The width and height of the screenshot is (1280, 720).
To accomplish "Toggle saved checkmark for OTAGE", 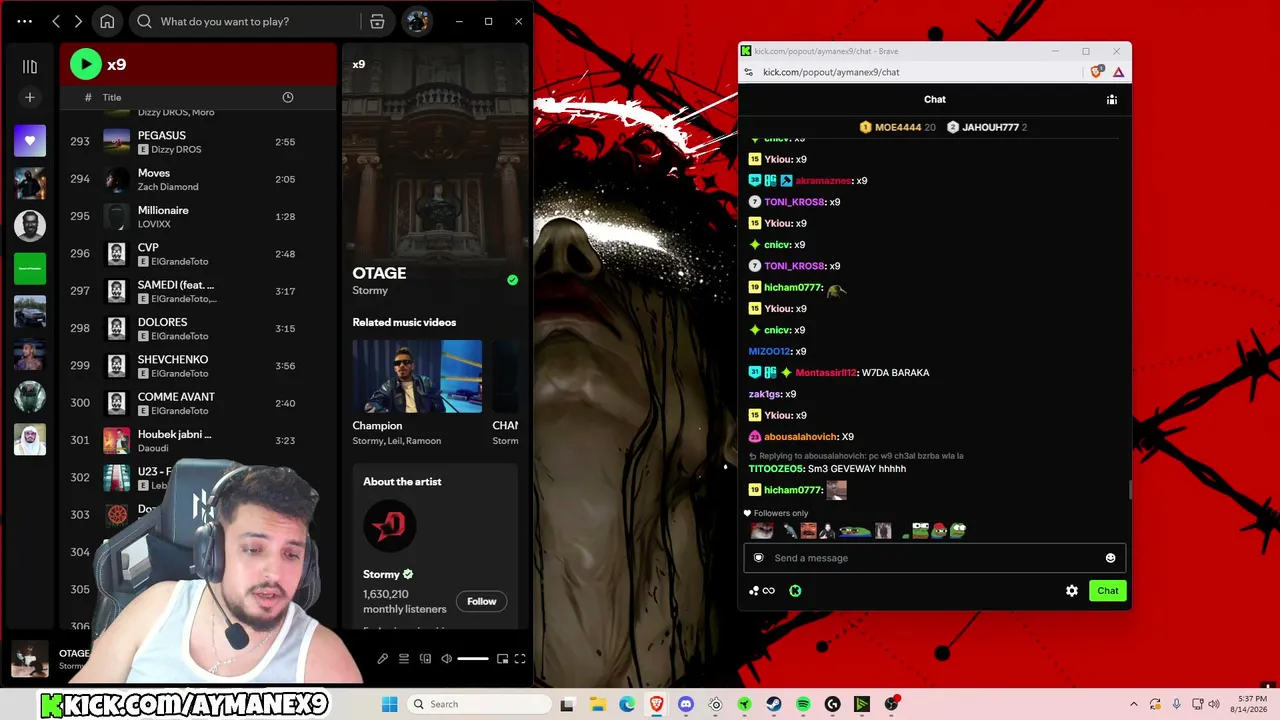I will point(513,280).
